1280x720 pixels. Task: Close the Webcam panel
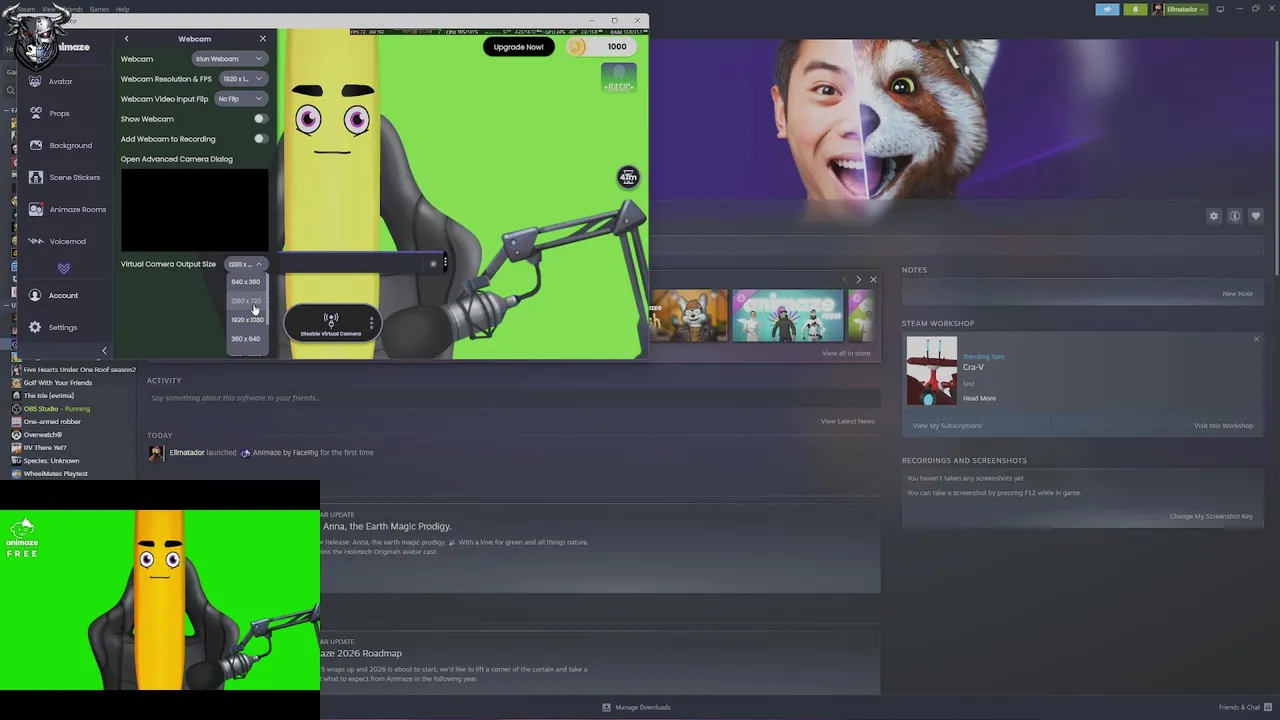pos(263,39)
